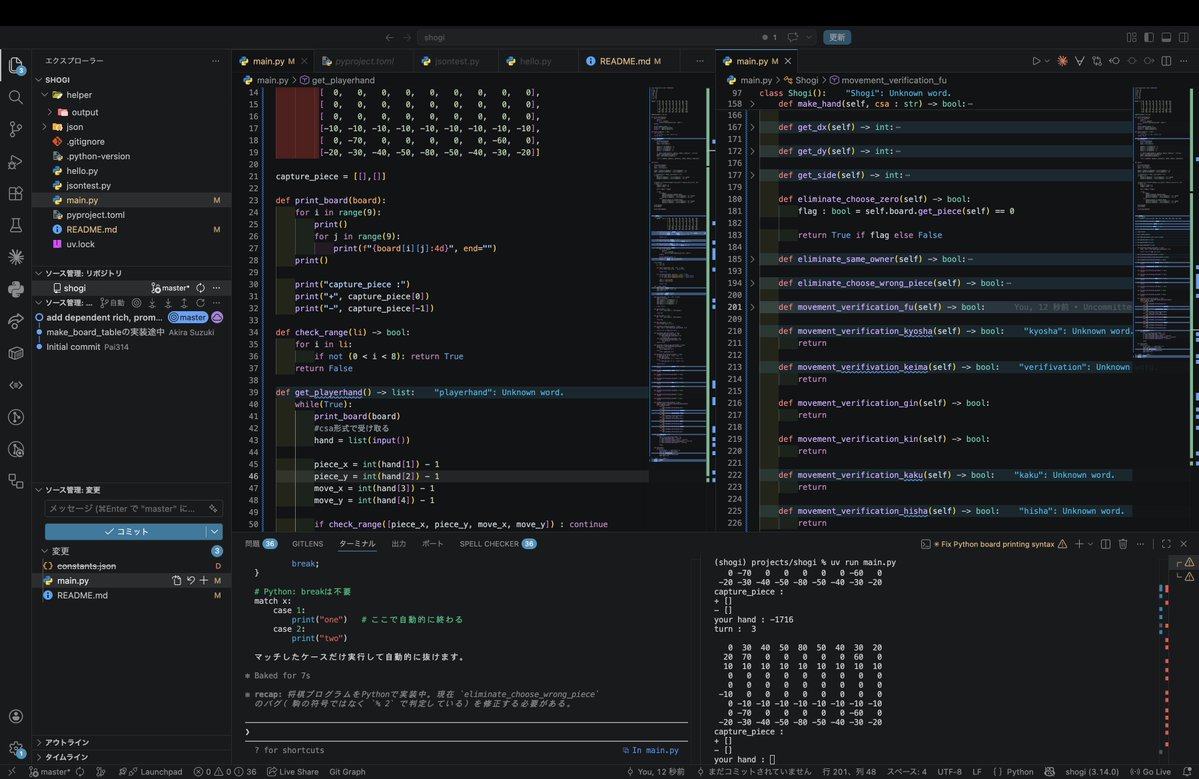Click the new terminal plus icon
This screenshot has width=1199, height=779.
1079,544
